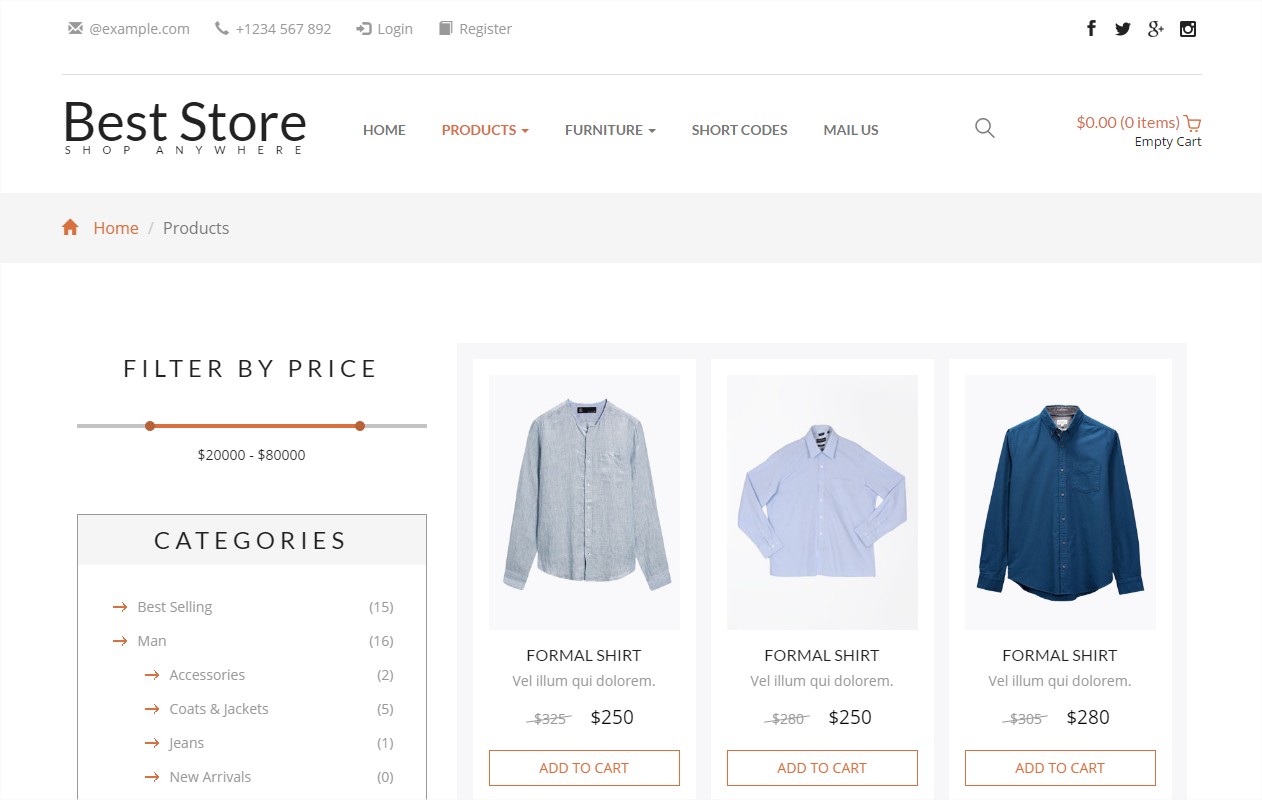Click the breadcrumb home icon
The image size is (1262, 800).
coord(70,227)
